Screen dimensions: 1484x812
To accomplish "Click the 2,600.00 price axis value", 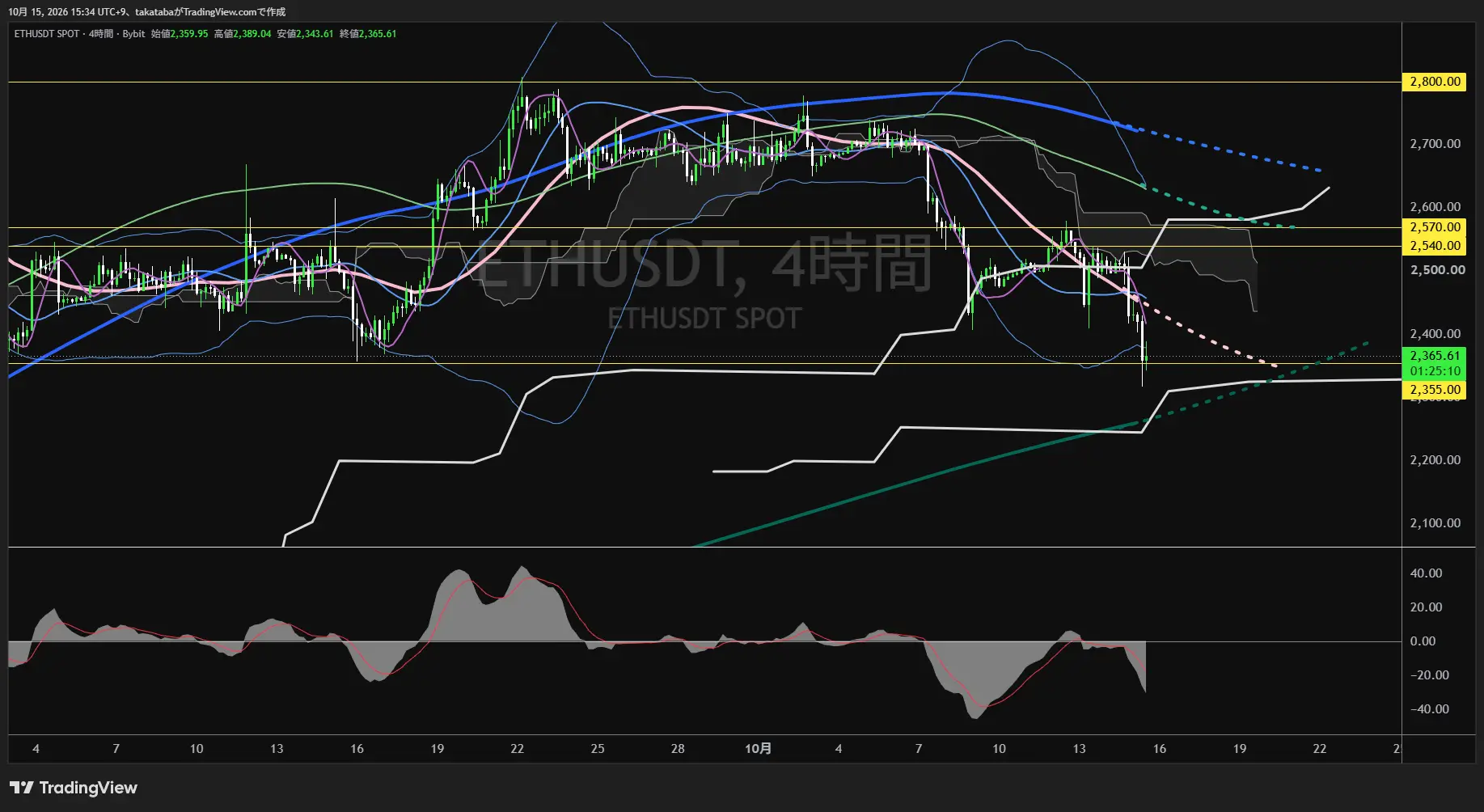I will [1435, 207].
